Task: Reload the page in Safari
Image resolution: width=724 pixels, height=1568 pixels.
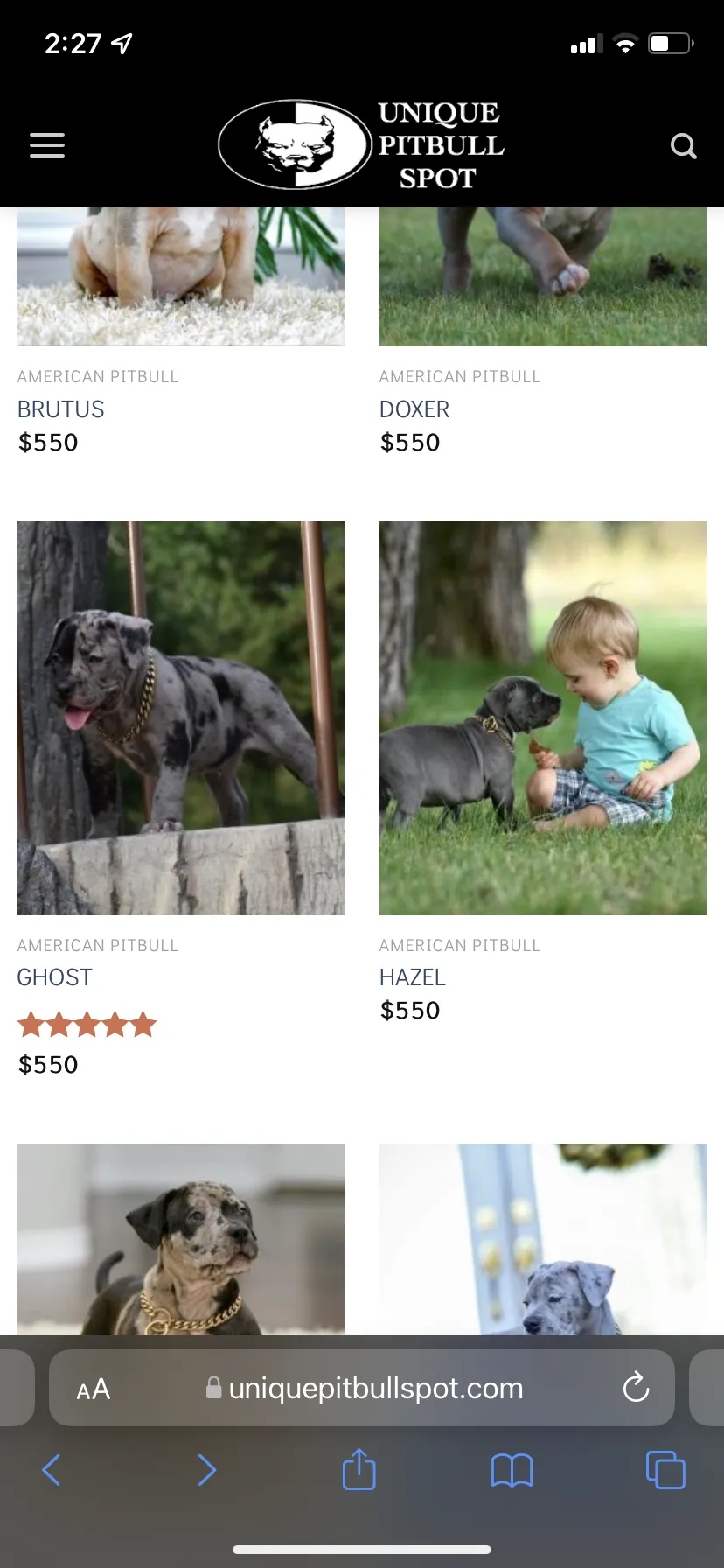Action: point(636,1387)
